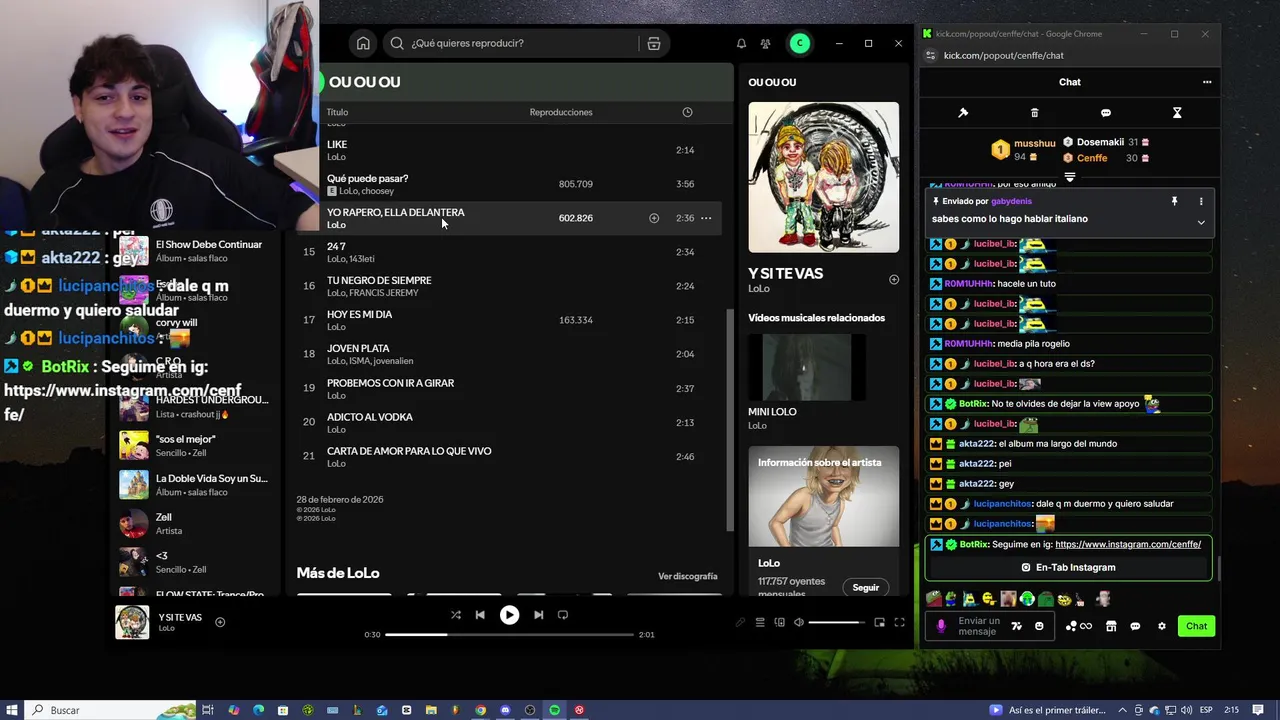Seek within the song progress bar
Image resolution: width=1280 pixels, height=720 pixels.
(x=509, y=634)
